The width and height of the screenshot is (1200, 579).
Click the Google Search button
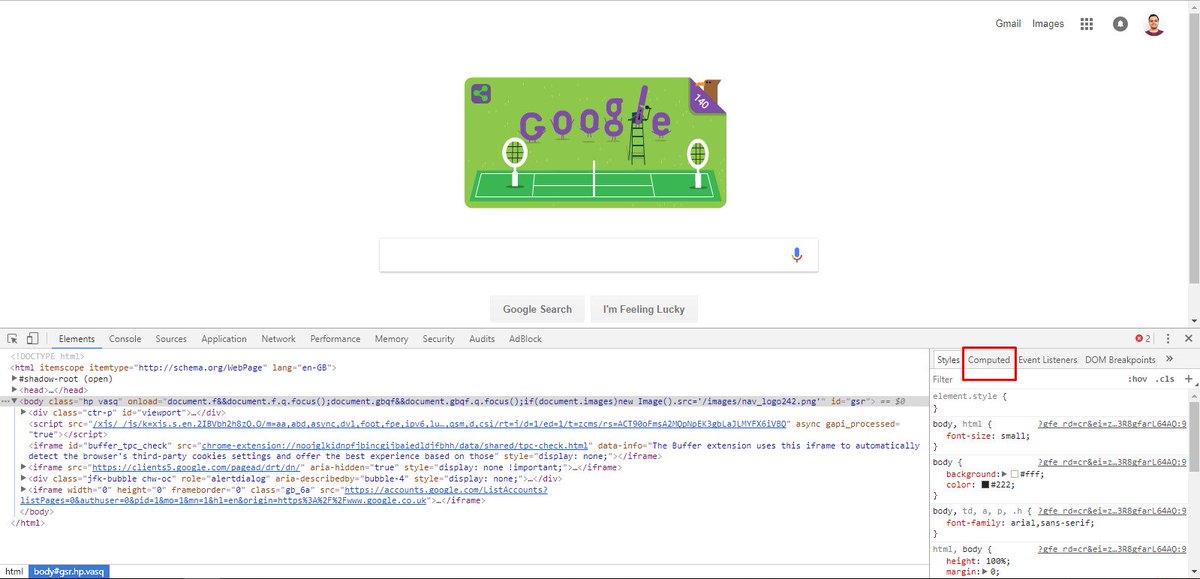[x=537, y=309]
